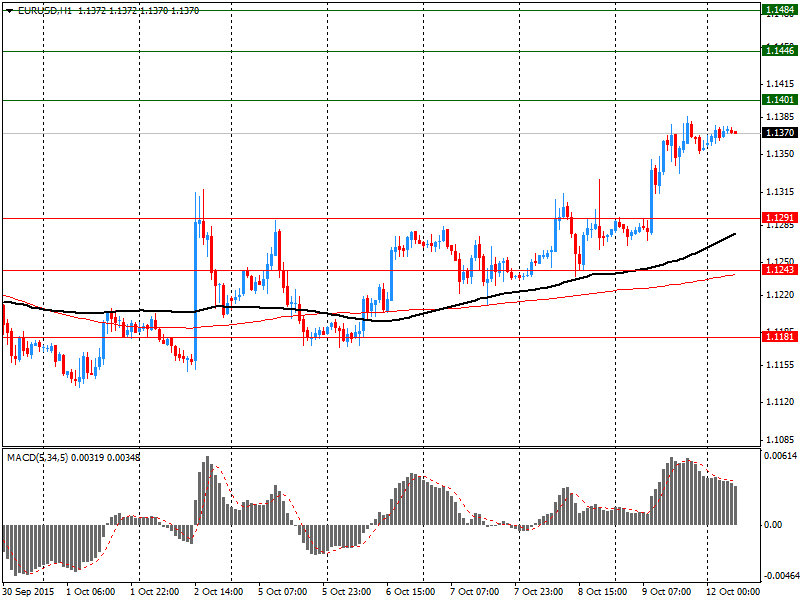Click the 1.1181 red support label
This screenshot has height=600, width=800.
coord(780,337)
